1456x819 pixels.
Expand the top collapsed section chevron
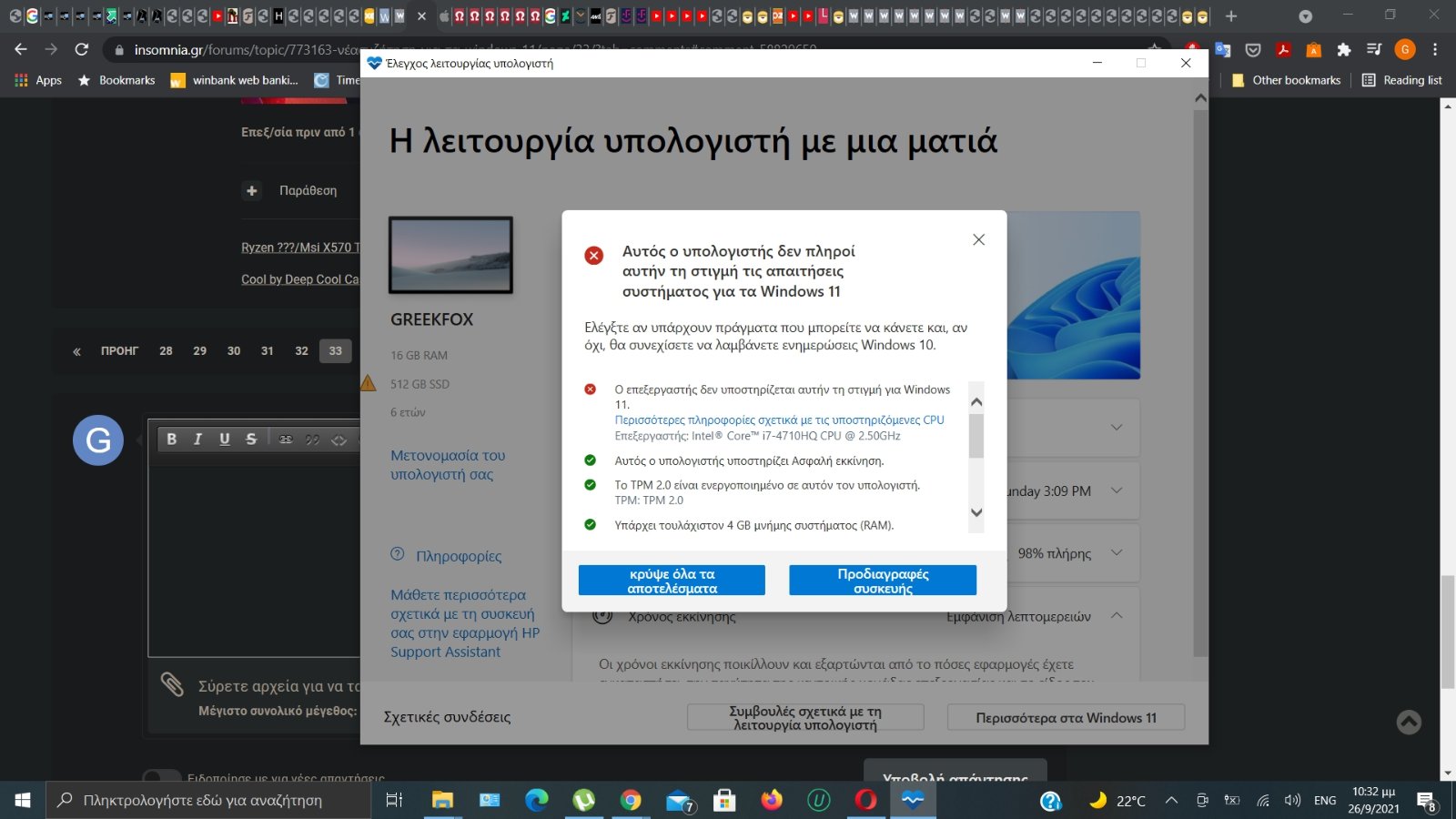1117,427
